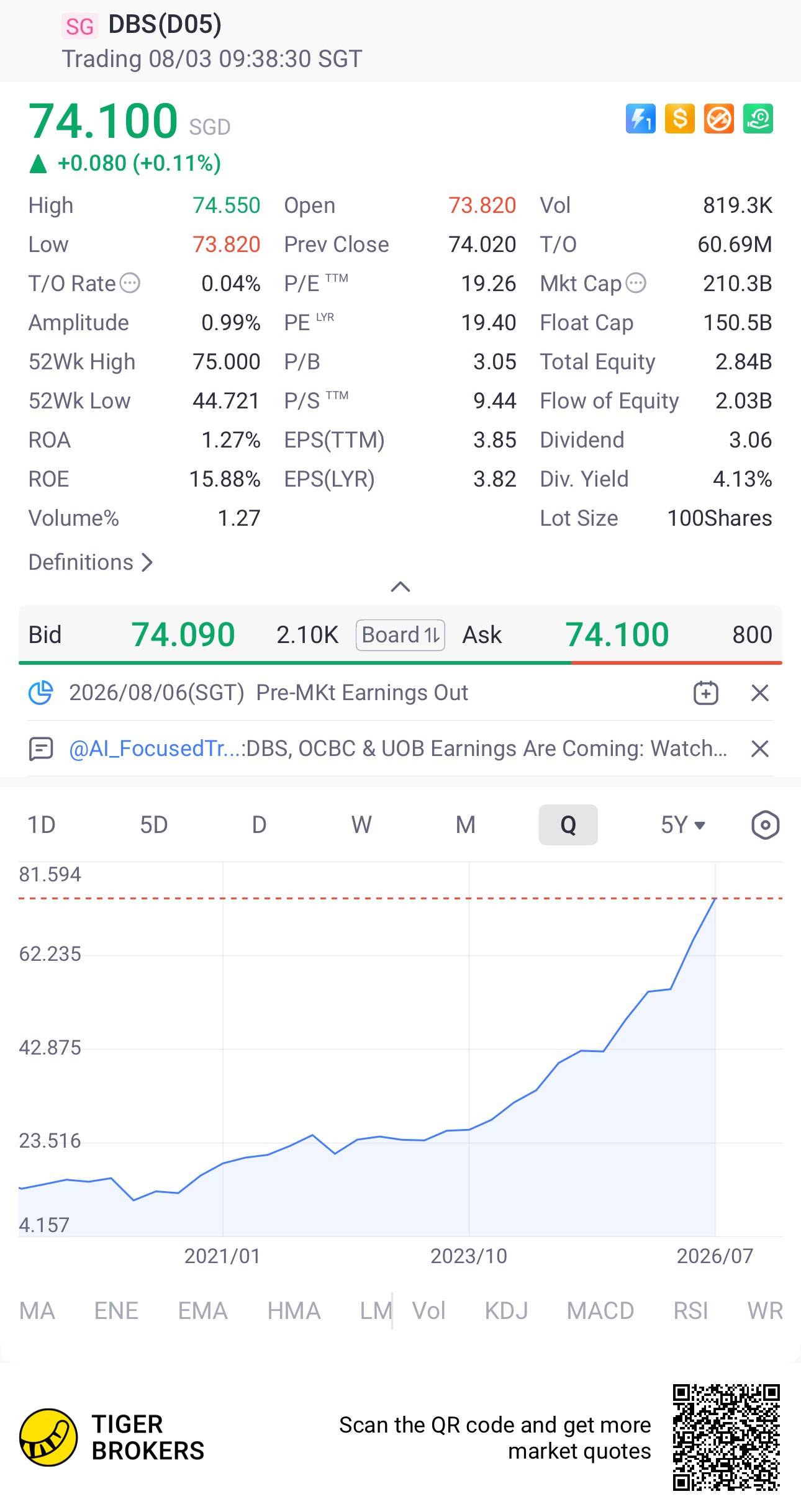Screen dimensions: 801x1512
Task: Tap the chart's 2023/10 date label
Action: point(469,1256)
